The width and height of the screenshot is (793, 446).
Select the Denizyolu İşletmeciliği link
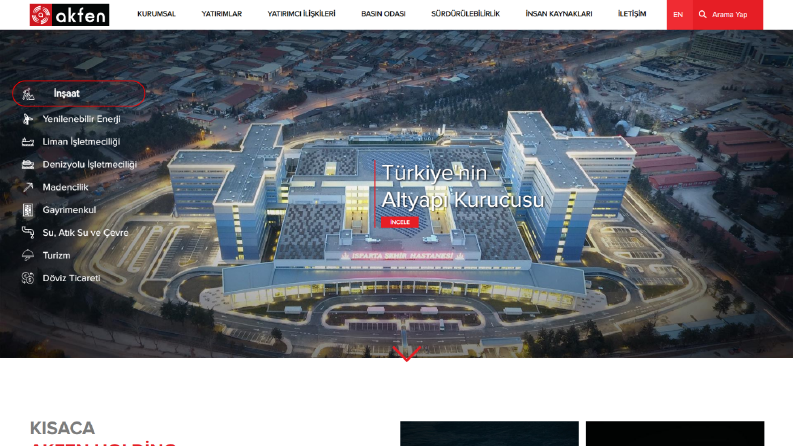90,164
